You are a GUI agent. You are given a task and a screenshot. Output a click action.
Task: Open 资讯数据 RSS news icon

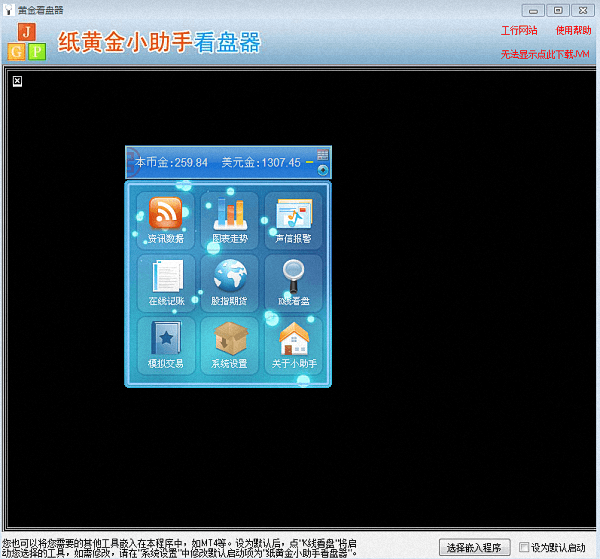[165, 219]
